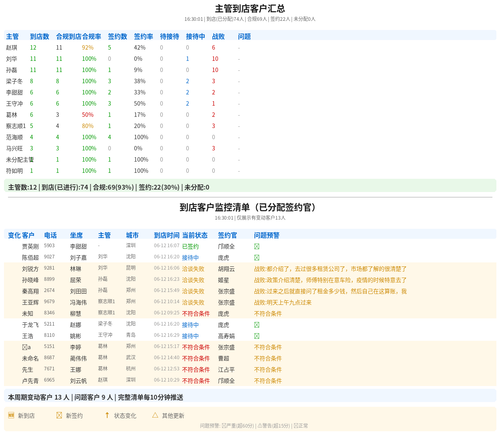Viewport: 500px width, 448px height.
Task: Click the 42% sign rate cell
Action: point(140,48)
